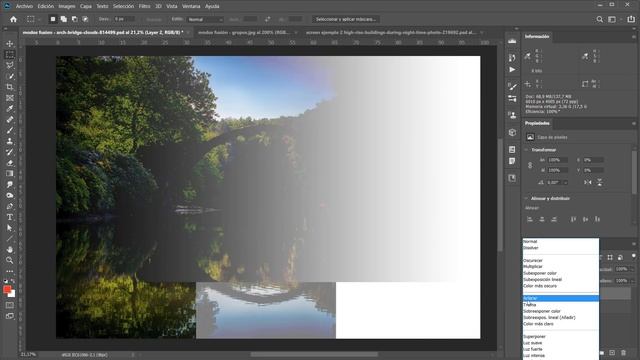Open the Actions play panel icon
The height and width of the screenshot is (360, 640).
point(512,70)
